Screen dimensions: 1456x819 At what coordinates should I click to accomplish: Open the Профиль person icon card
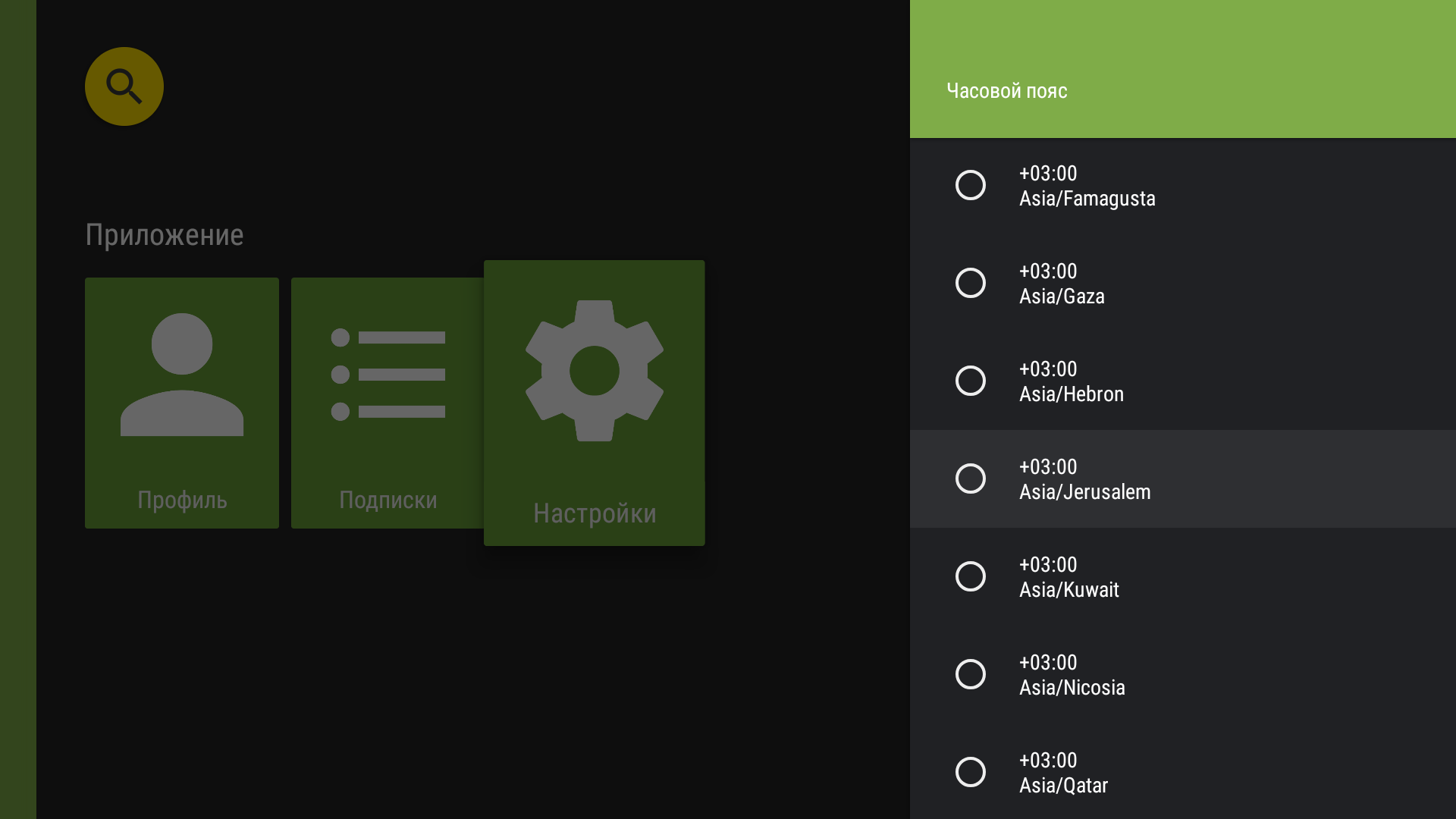click(182, 403)
